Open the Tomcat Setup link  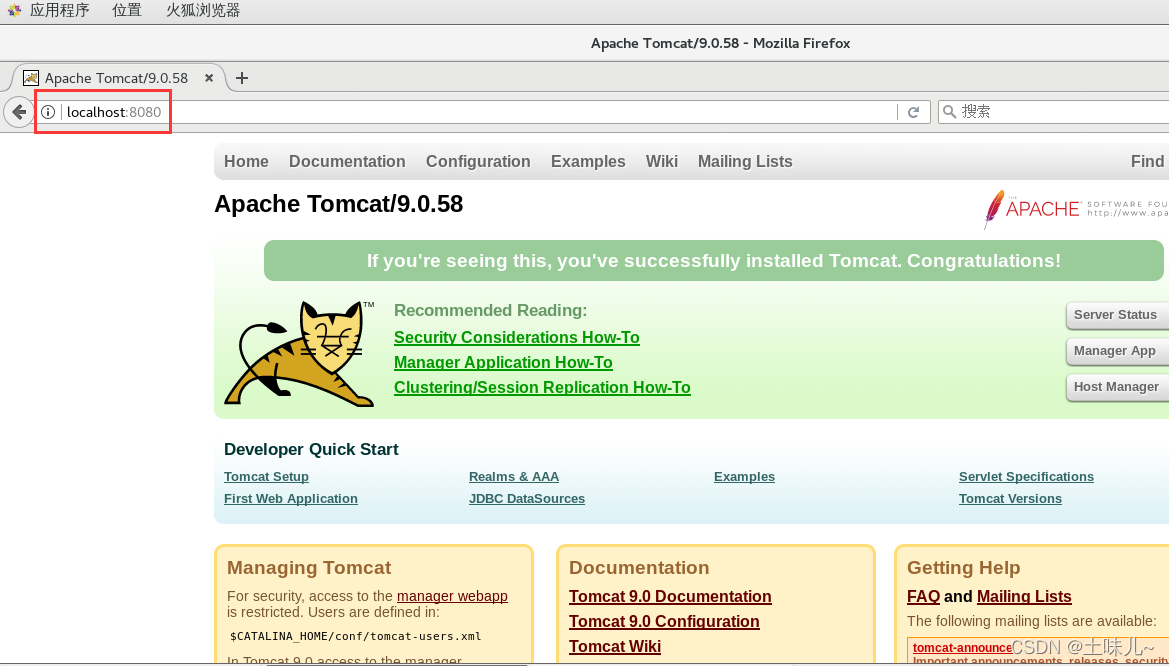266,477
